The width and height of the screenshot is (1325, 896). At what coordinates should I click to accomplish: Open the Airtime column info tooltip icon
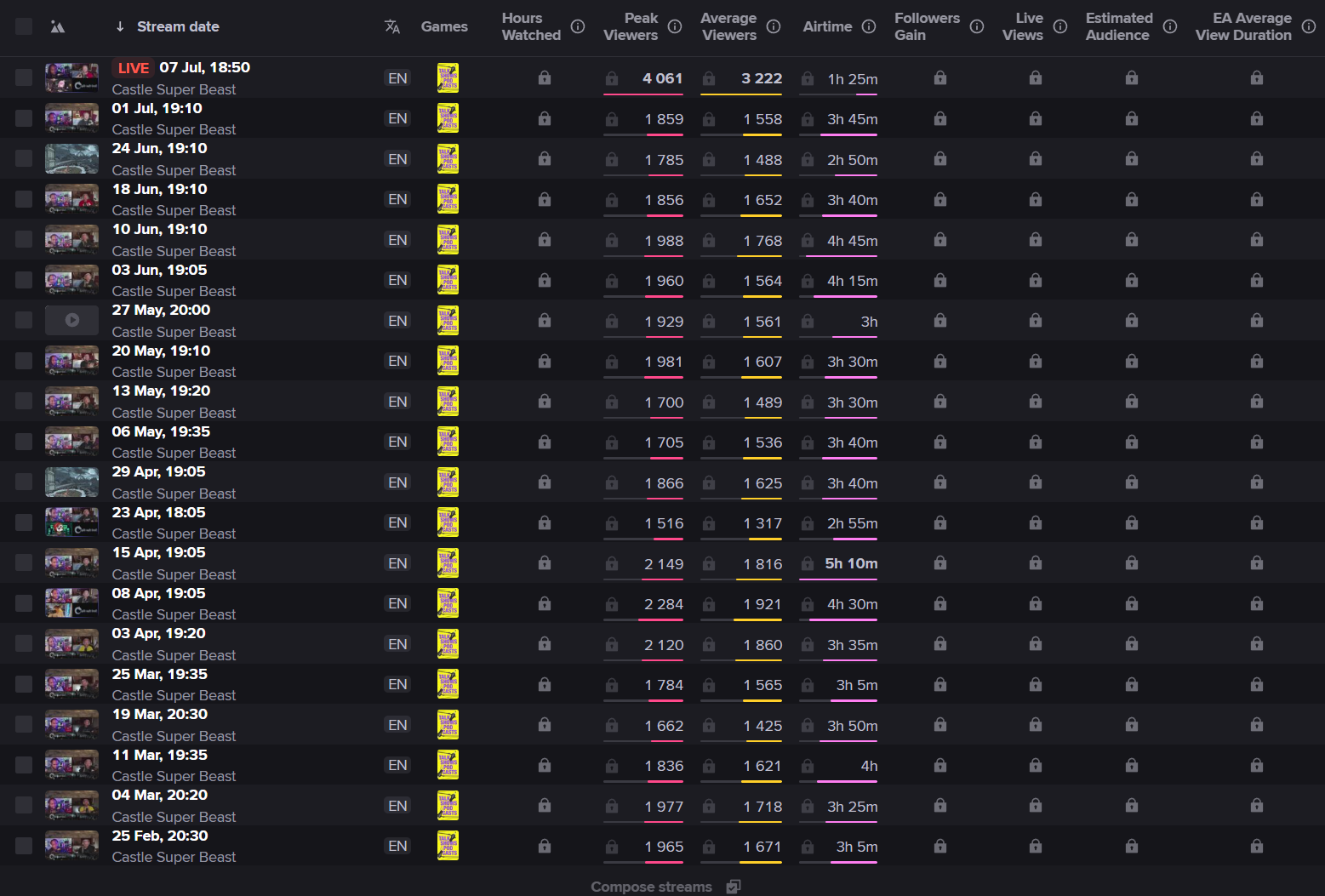869,26
